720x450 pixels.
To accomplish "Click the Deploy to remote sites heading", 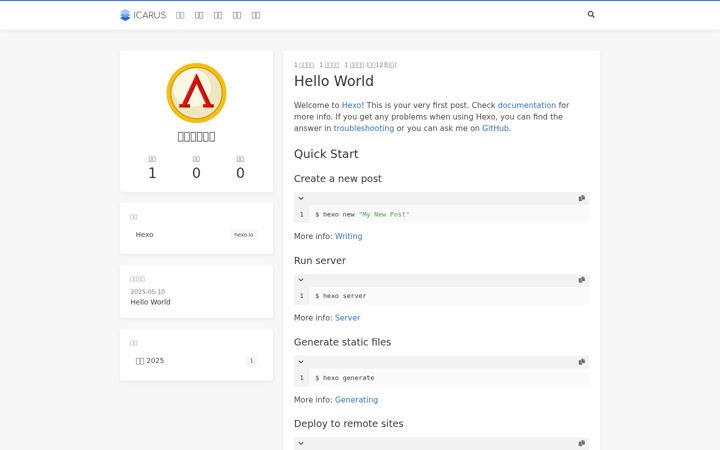I will pos(349,423).
